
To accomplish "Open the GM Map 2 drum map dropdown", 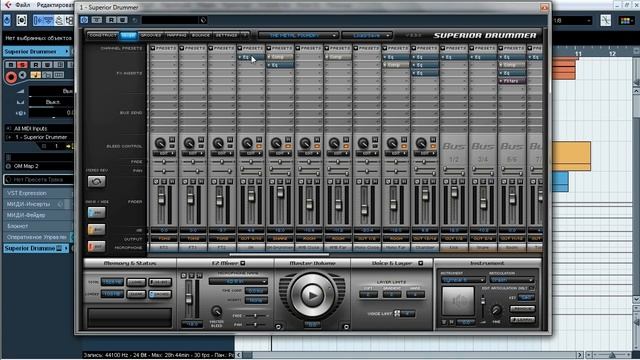I will (39, 166).
